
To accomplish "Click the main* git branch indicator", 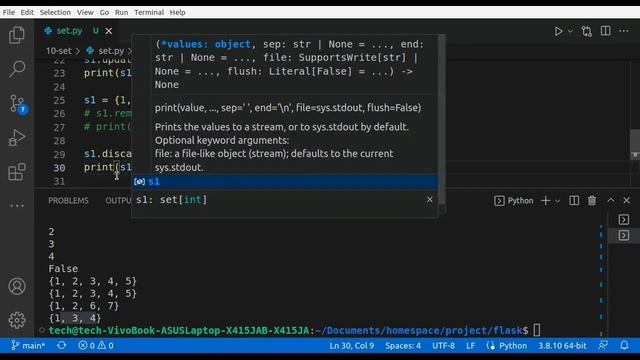I will pos(28,346).
